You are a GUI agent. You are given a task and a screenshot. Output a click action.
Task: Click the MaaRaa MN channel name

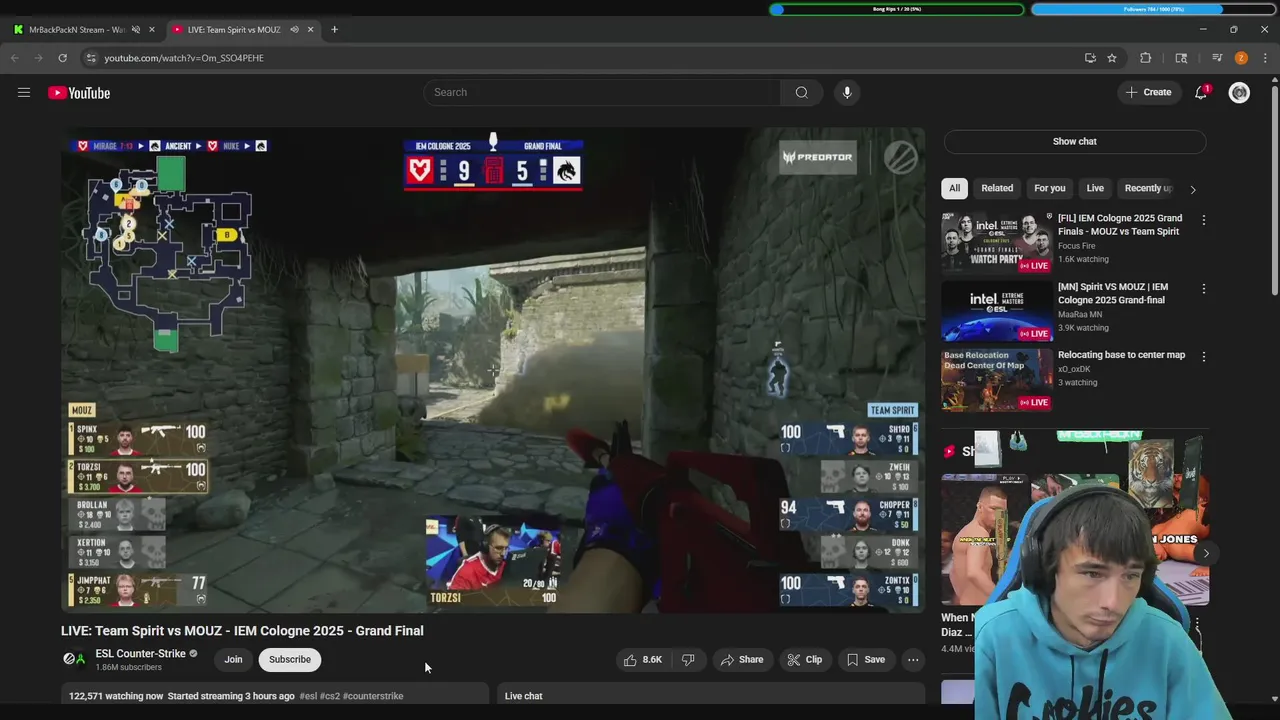point(1080,314)
